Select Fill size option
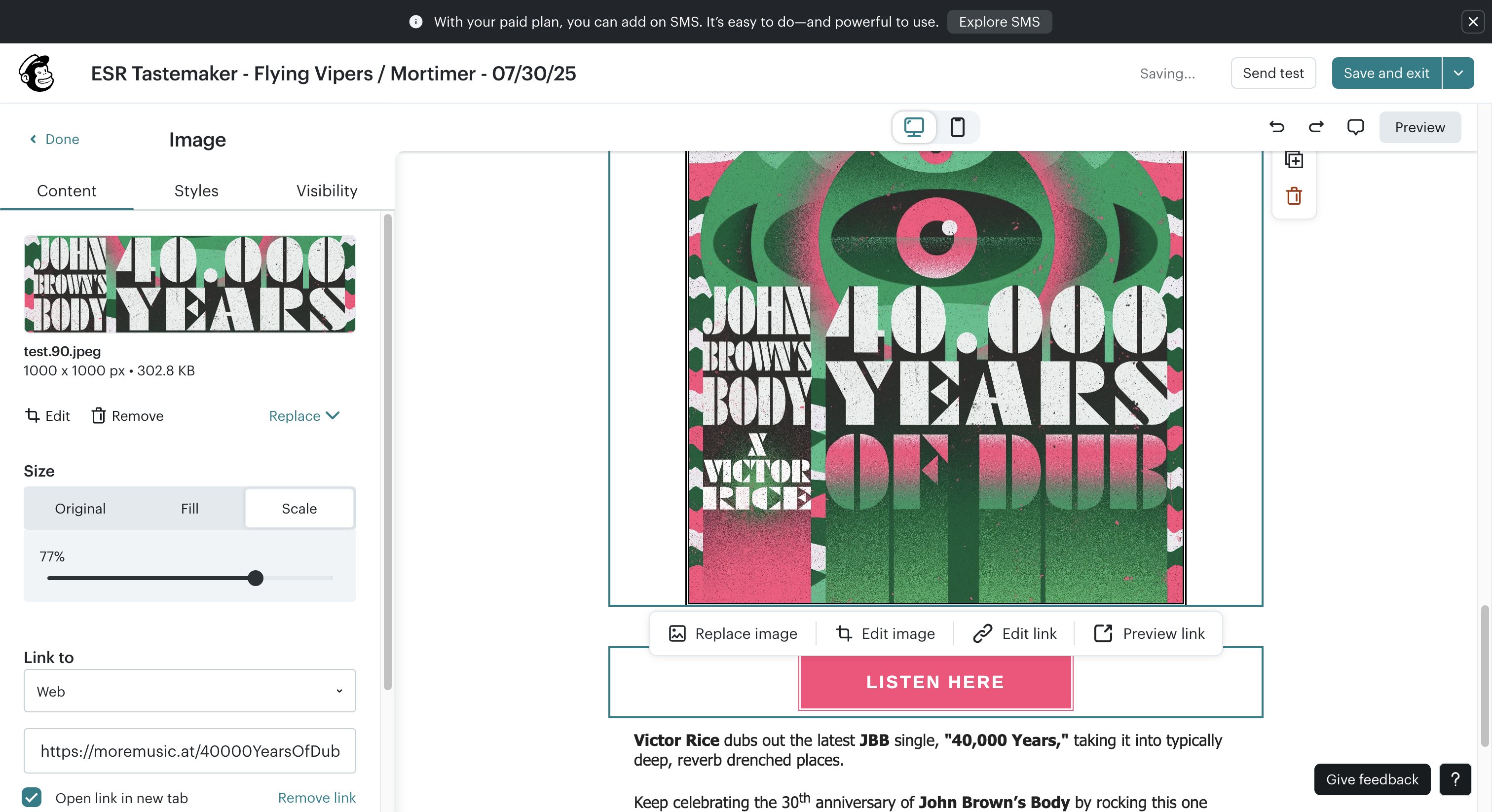This screenshot has height=812, width=1492. pos(189,508)
